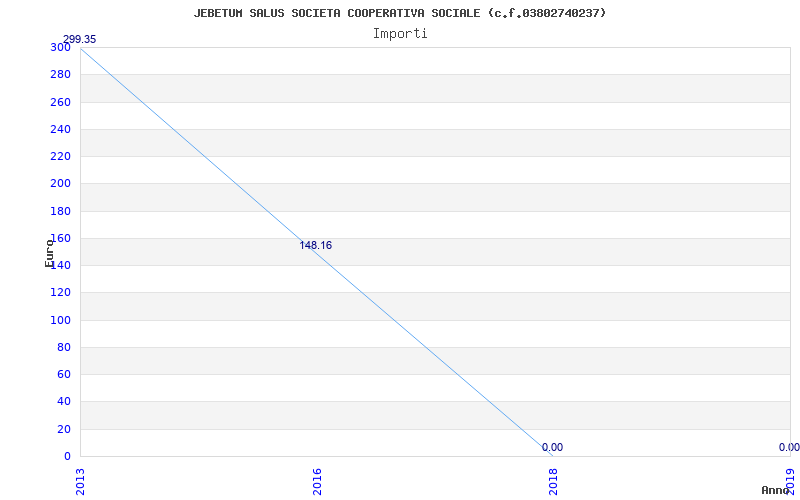800x500 pixels.
Task: Click the 200 y-axis tick label
Action: point(60,184)
